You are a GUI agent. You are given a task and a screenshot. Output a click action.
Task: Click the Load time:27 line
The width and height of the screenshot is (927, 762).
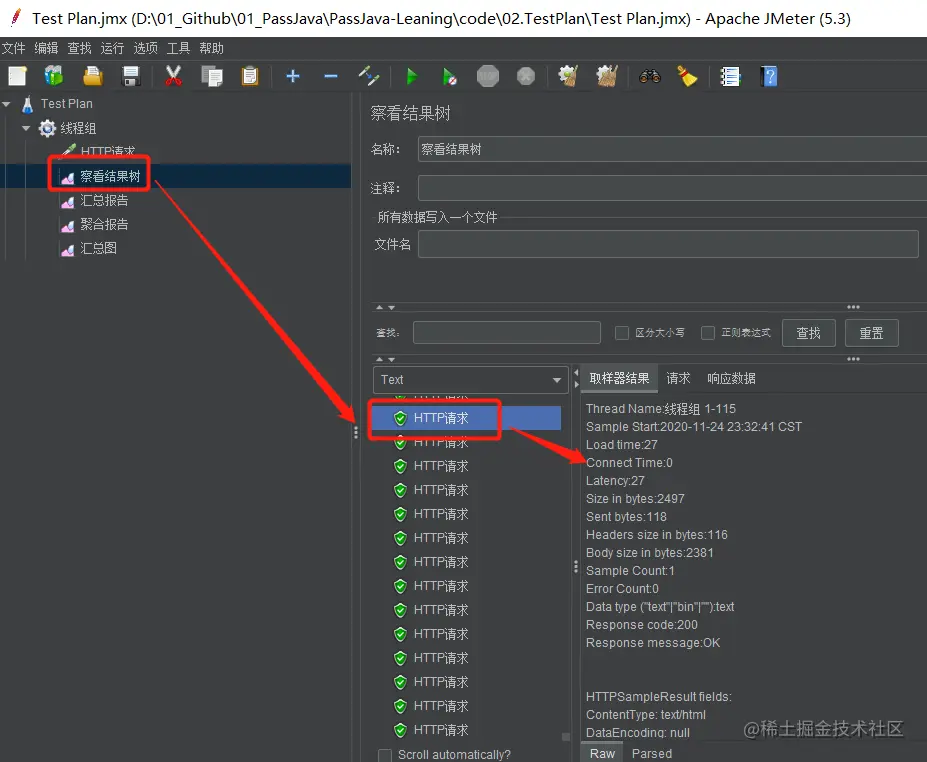pyautogui.click(x=621, y=445)
